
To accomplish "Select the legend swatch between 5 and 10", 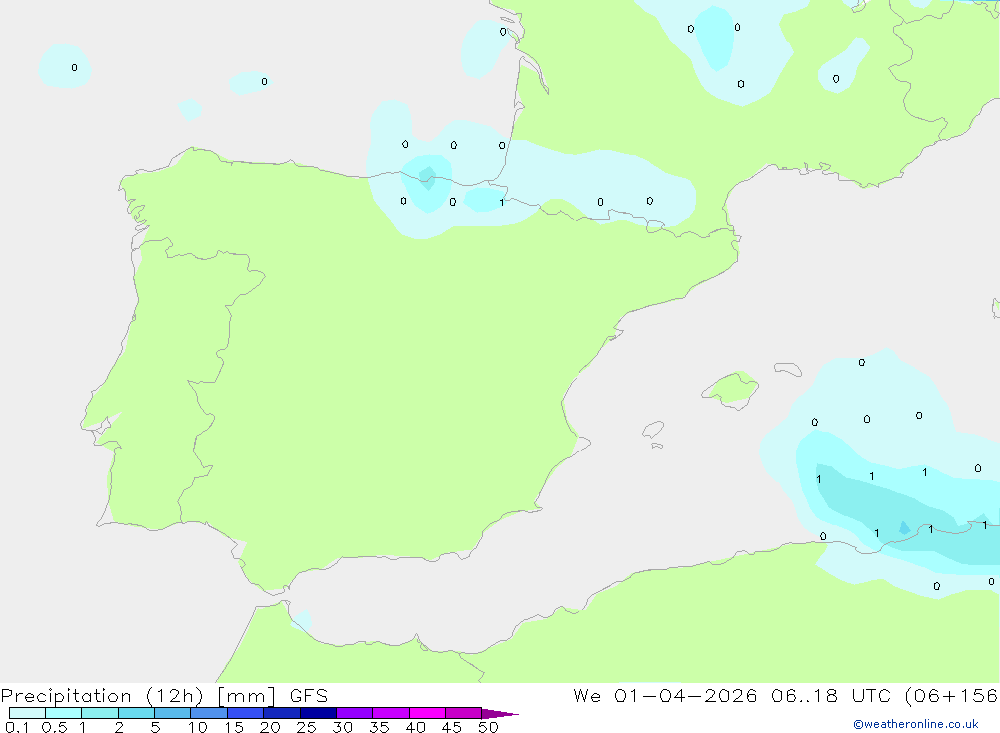I will coord(172,713).
